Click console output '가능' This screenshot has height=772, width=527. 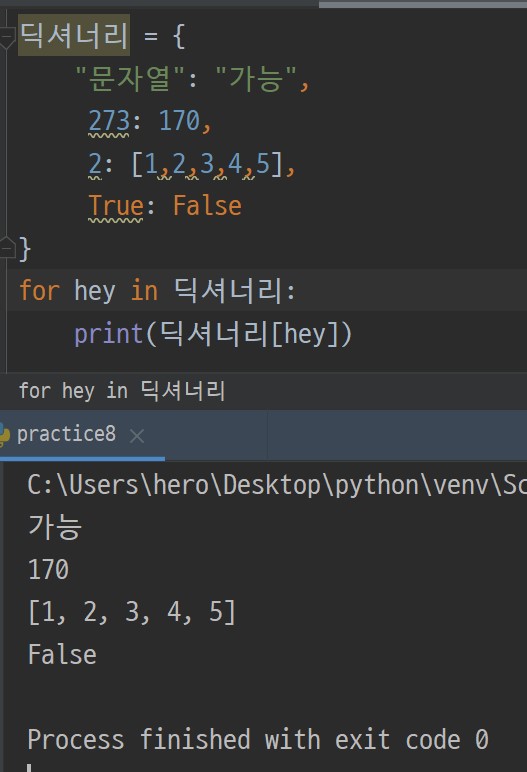(x=55, y=527)
